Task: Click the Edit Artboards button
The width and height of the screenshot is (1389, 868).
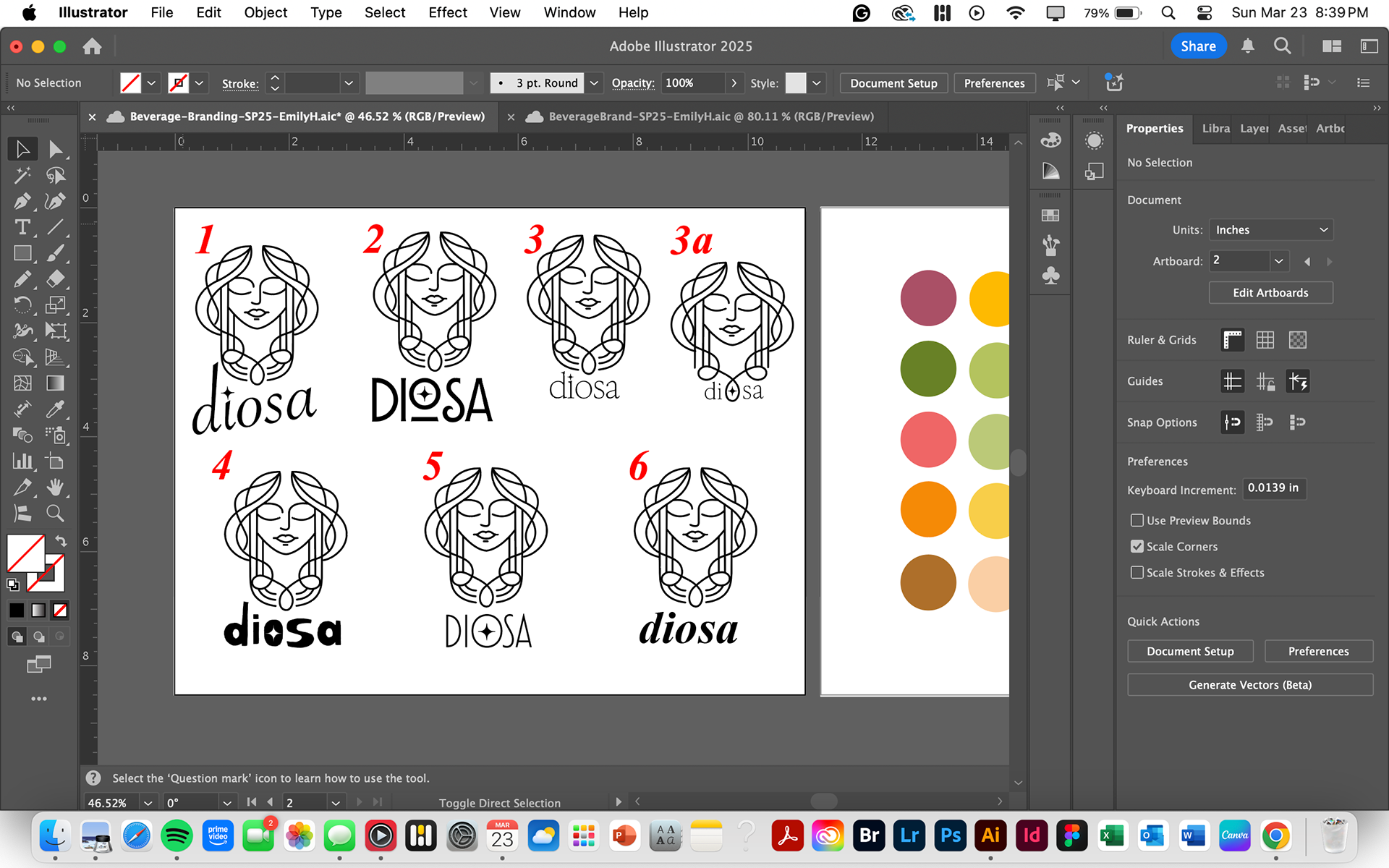Action: pyautogui.click(x=1270, y=293)
